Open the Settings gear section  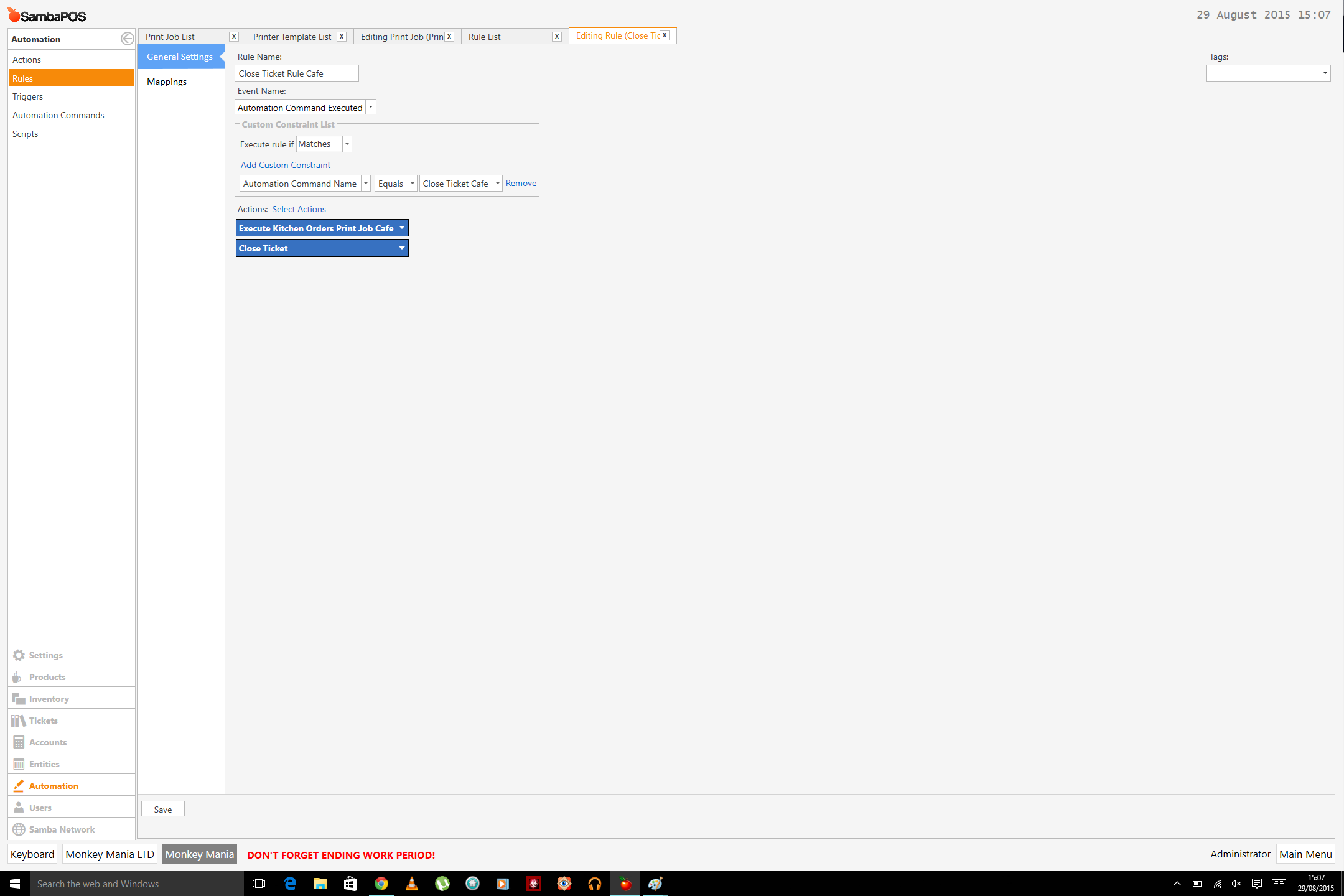[19, 655]
